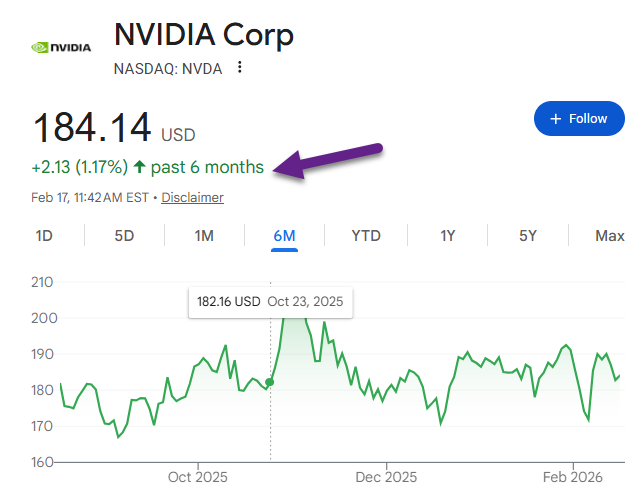Switch to the 1D range tab

tap(45, 236)
